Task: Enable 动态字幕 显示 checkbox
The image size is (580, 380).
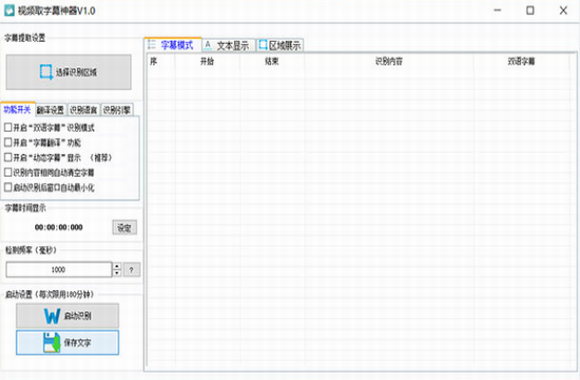Action: point(8,158)
